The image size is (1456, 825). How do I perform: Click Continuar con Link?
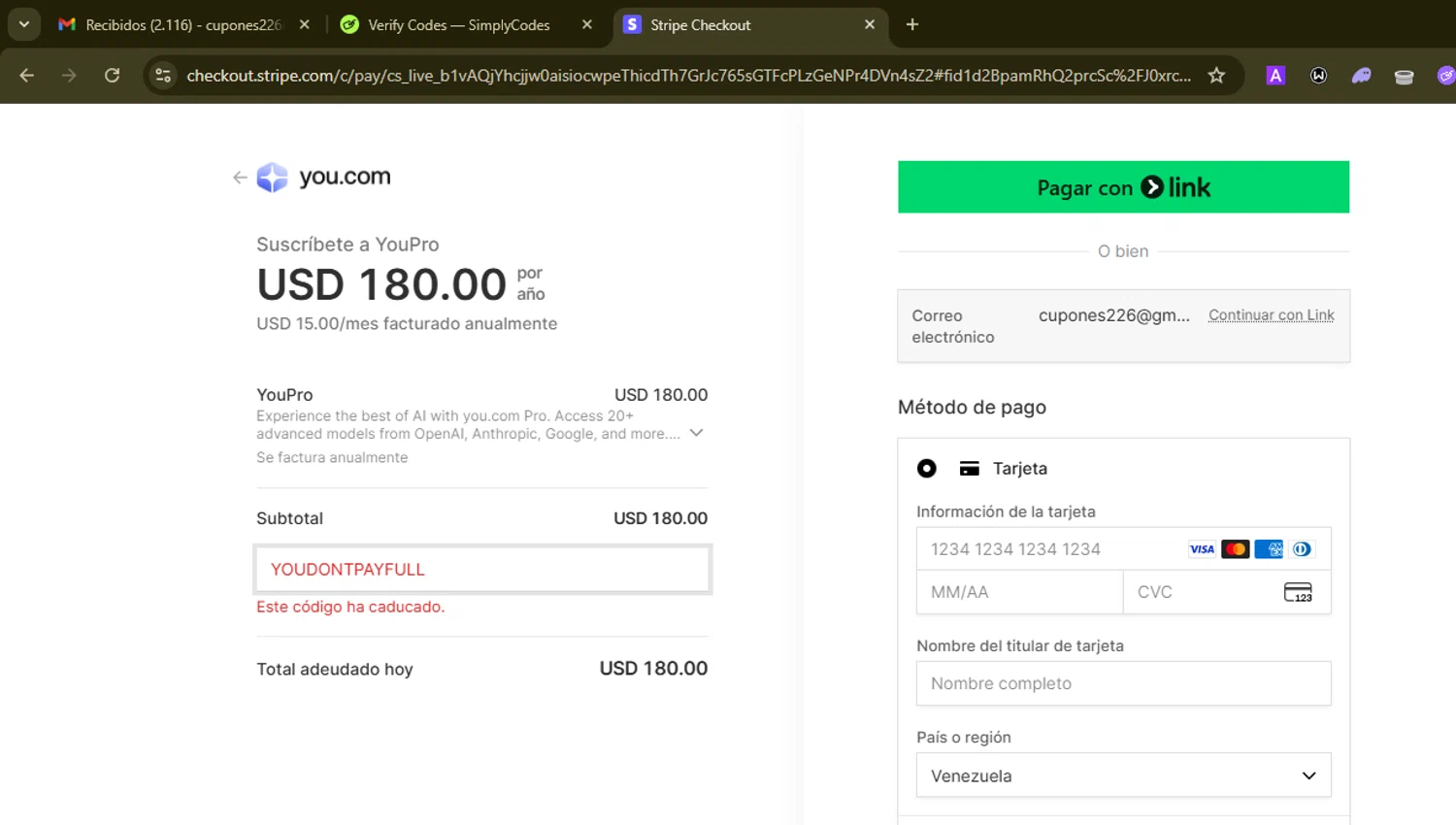click(x=1271, y=315)
